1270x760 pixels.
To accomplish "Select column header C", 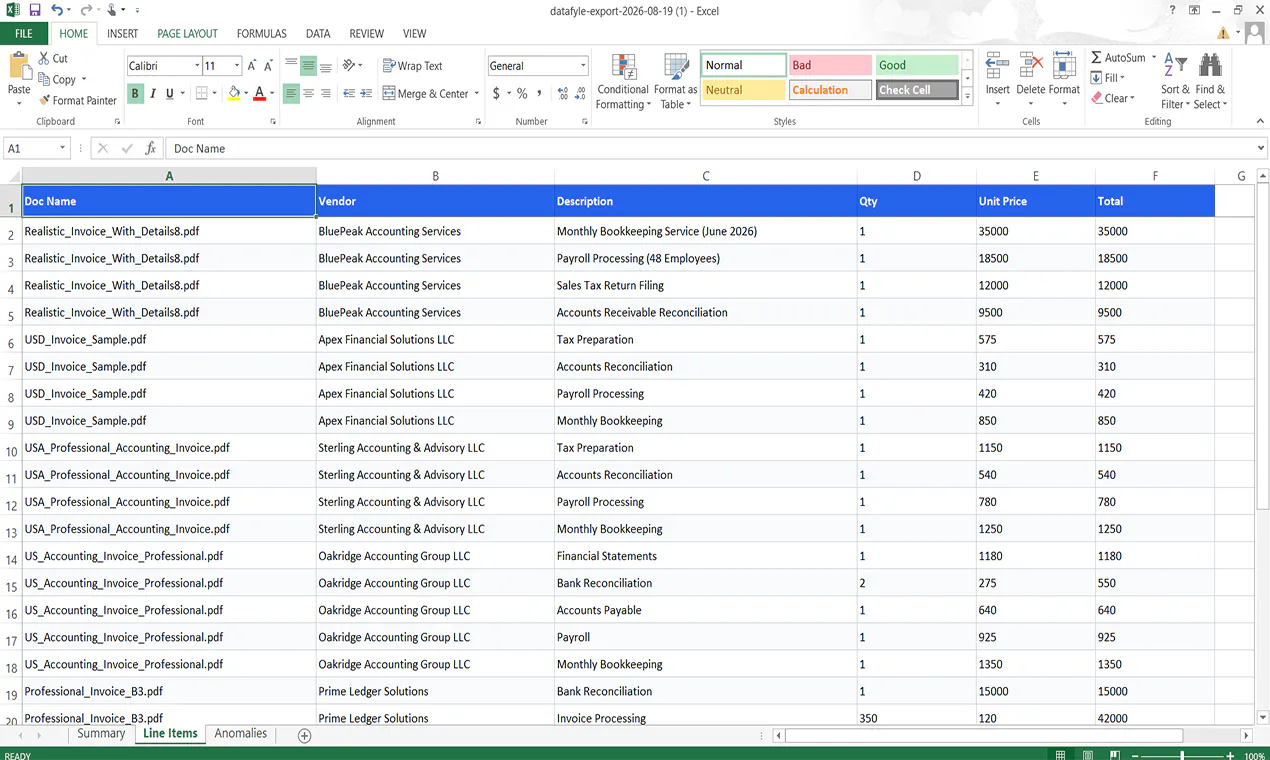I will click(706, 176).
